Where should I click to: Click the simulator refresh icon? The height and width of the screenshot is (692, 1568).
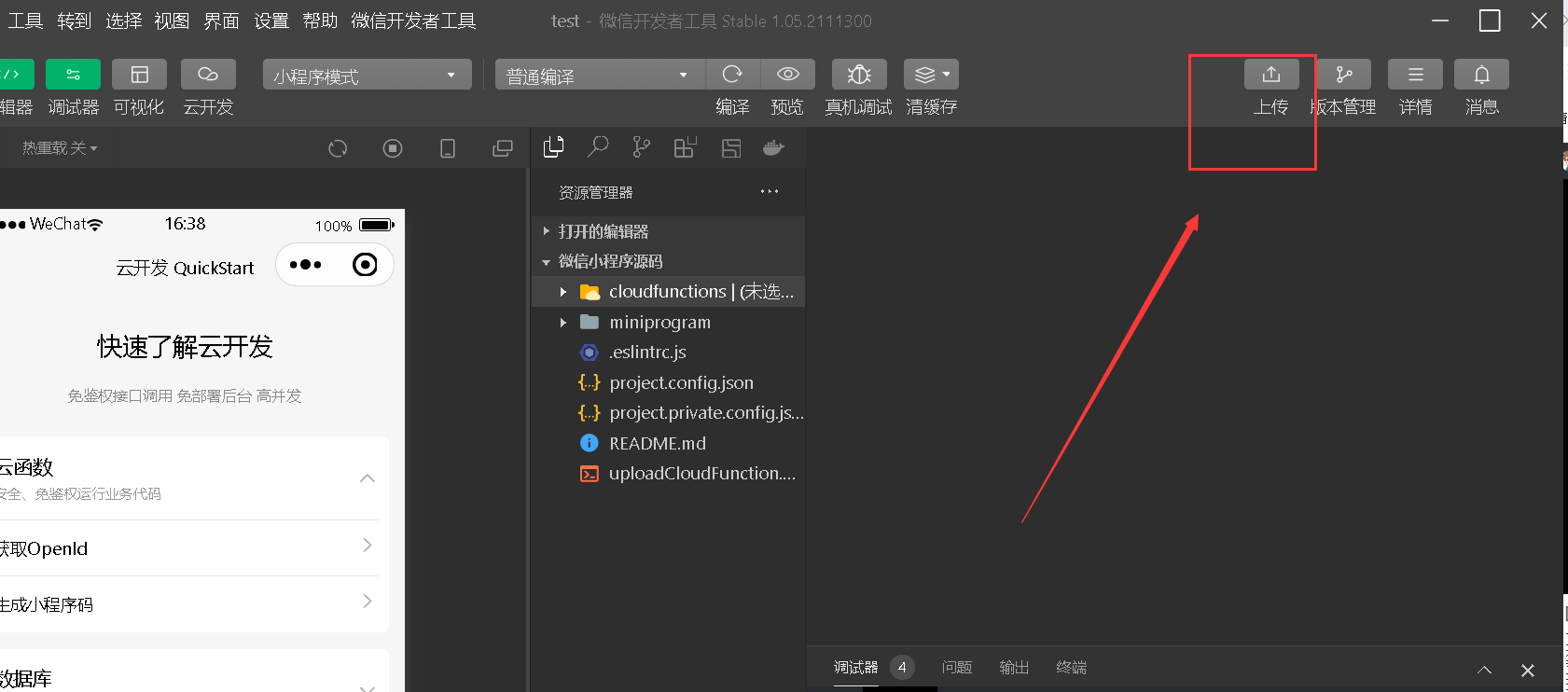click(338, 148)
